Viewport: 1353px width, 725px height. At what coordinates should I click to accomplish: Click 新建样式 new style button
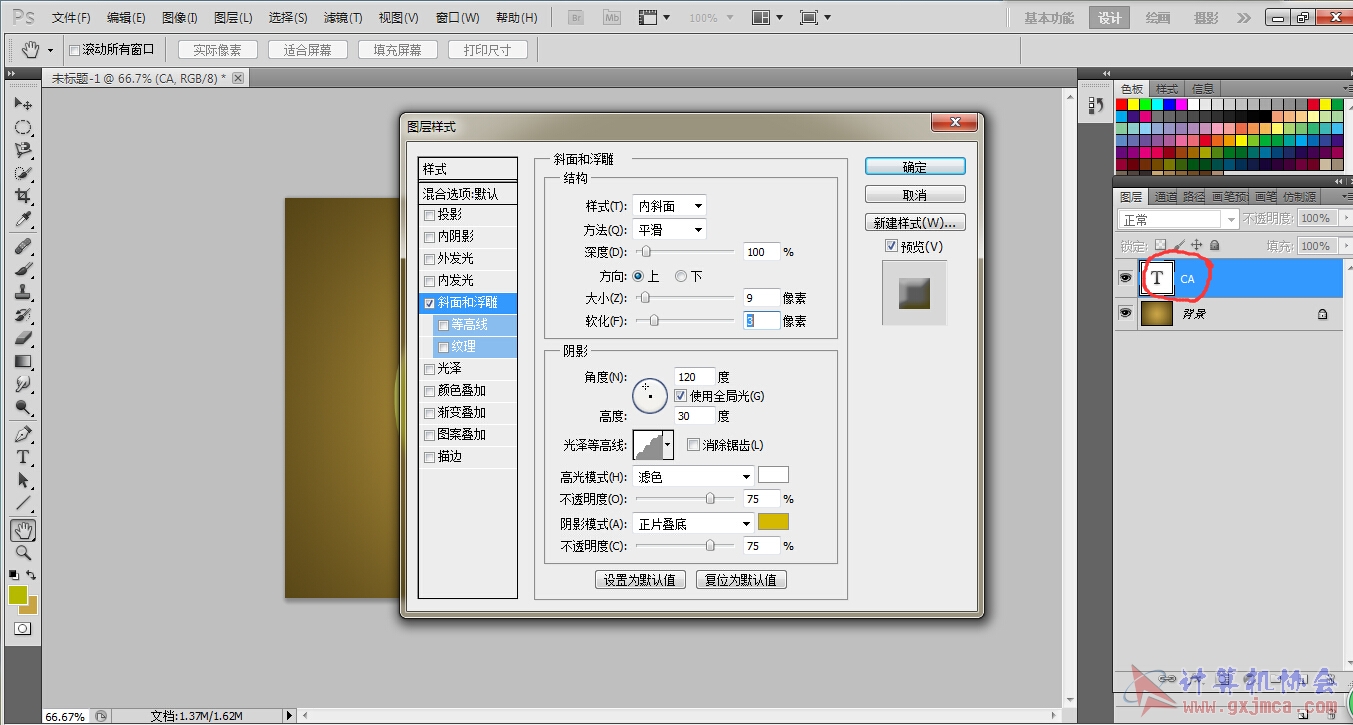coord(914,222)
